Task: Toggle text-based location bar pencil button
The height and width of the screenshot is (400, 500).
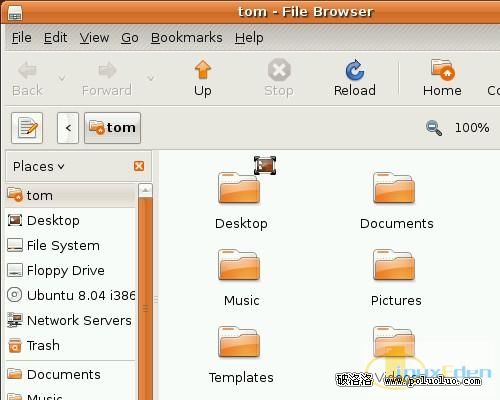Action: point(27,128)
